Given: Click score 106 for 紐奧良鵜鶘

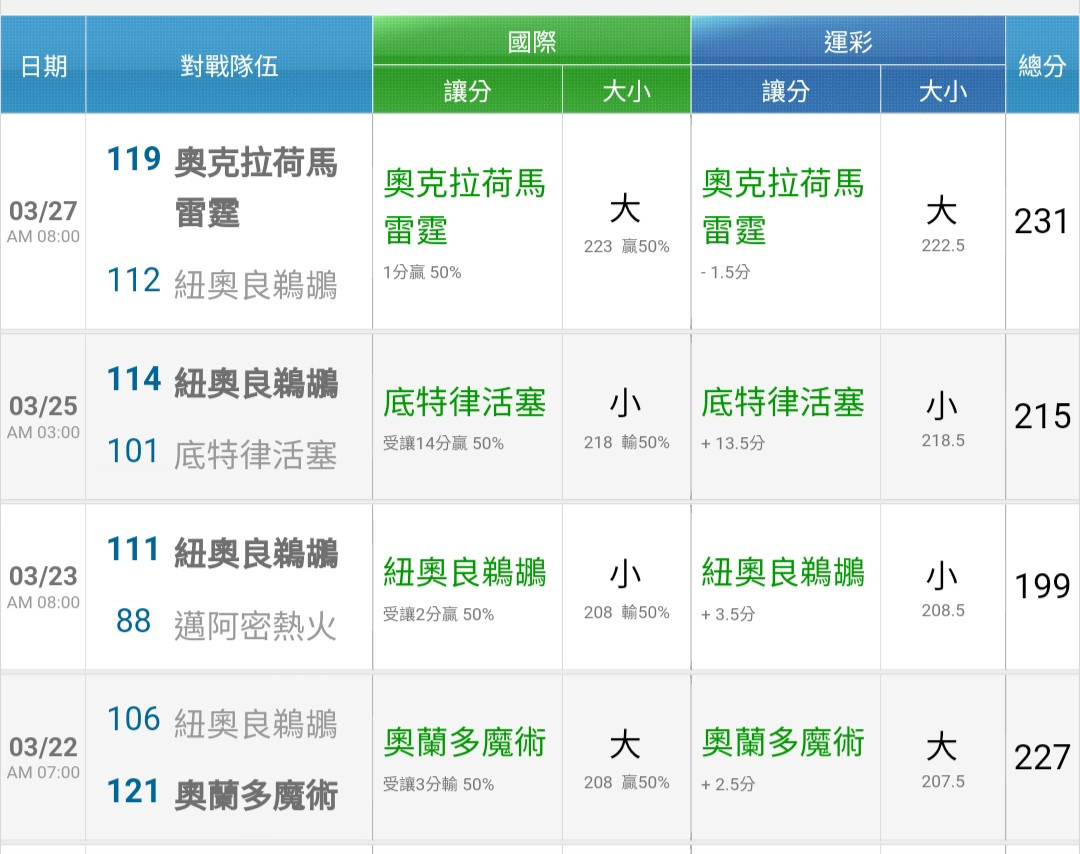Looking at the screenshot, I should point(134,719).
